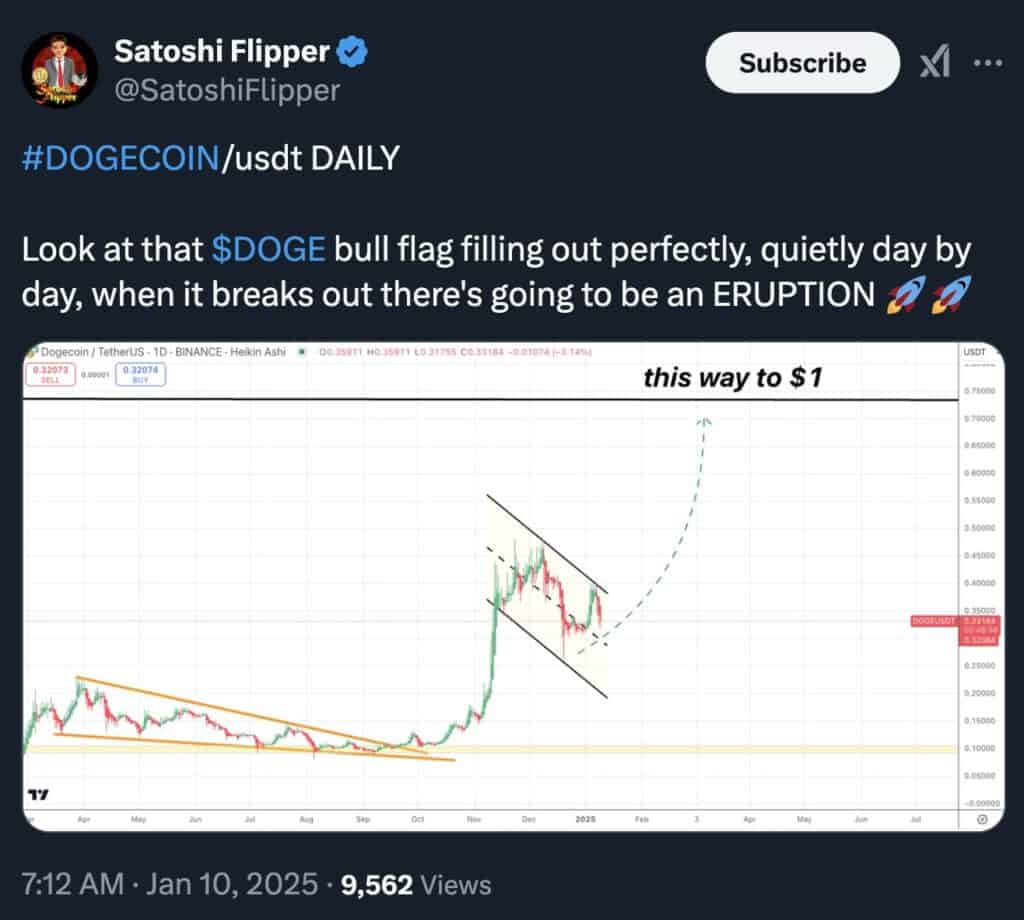Click the blue verified badge

click(355, 50)
